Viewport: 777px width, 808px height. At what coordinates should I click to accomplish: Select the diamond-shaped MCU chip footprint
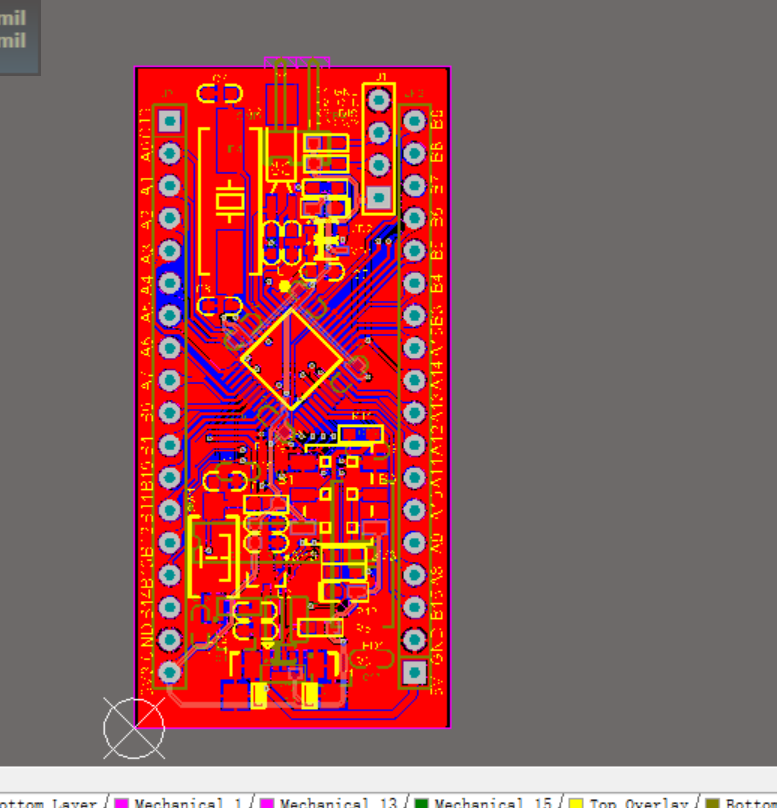pyautogui.click(x=291, y=359)
